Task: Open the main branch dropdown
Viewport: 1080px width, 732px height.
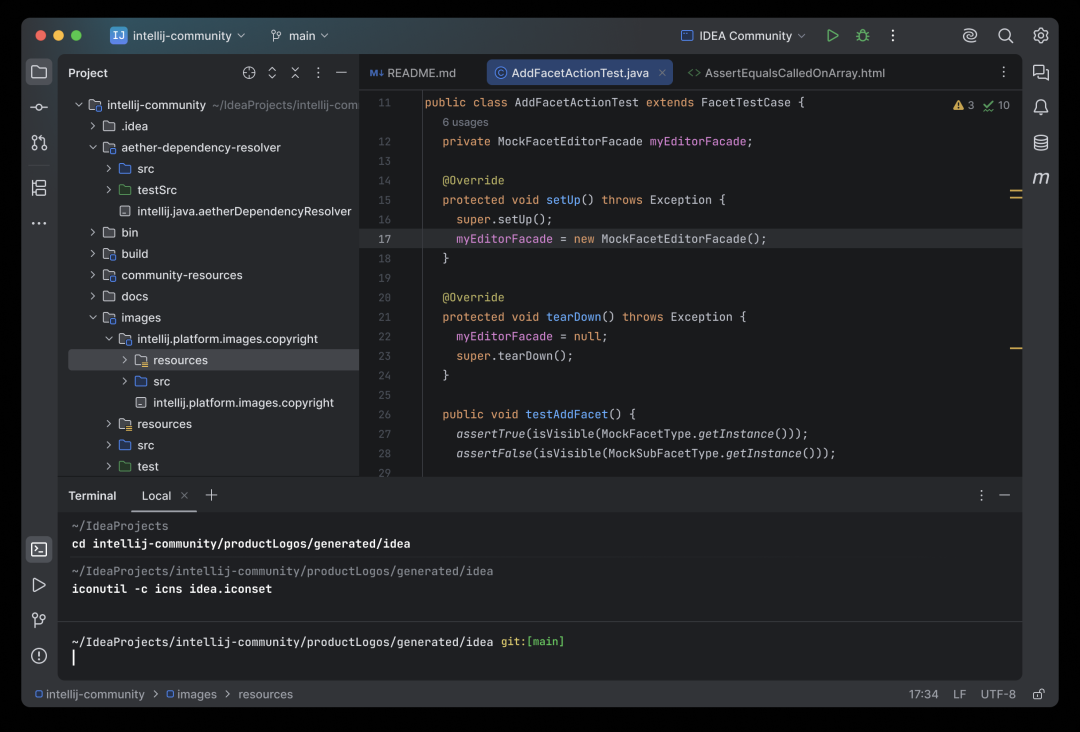Action: (300, 36)
